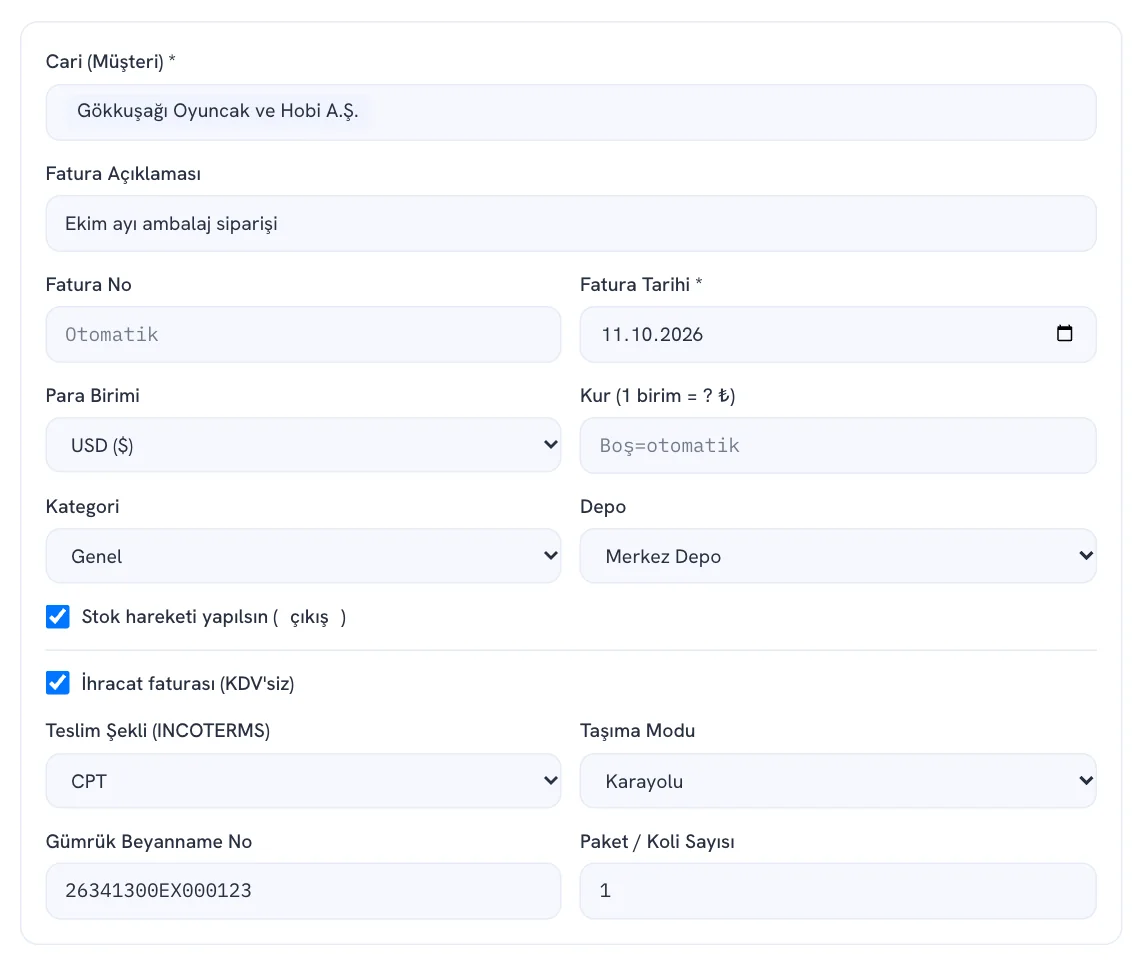Click the "İhracat faturası (KDV'siz)" label text
Image resolution: width=1145 pixels, height=966 pixels.
188,683
